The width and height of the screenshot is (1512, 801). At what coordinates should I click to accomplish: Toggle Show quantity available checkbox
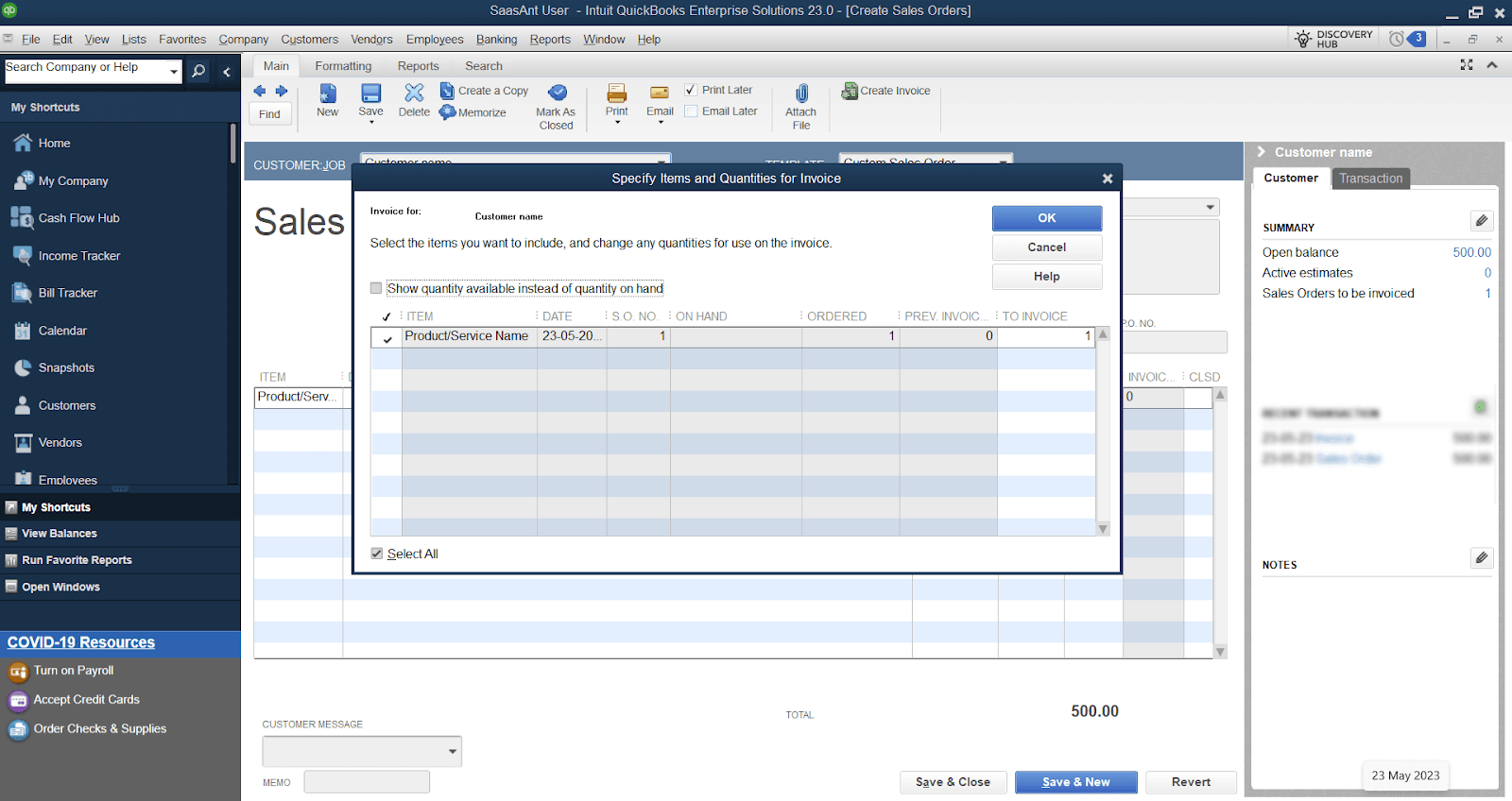click(x=376, y=288)
